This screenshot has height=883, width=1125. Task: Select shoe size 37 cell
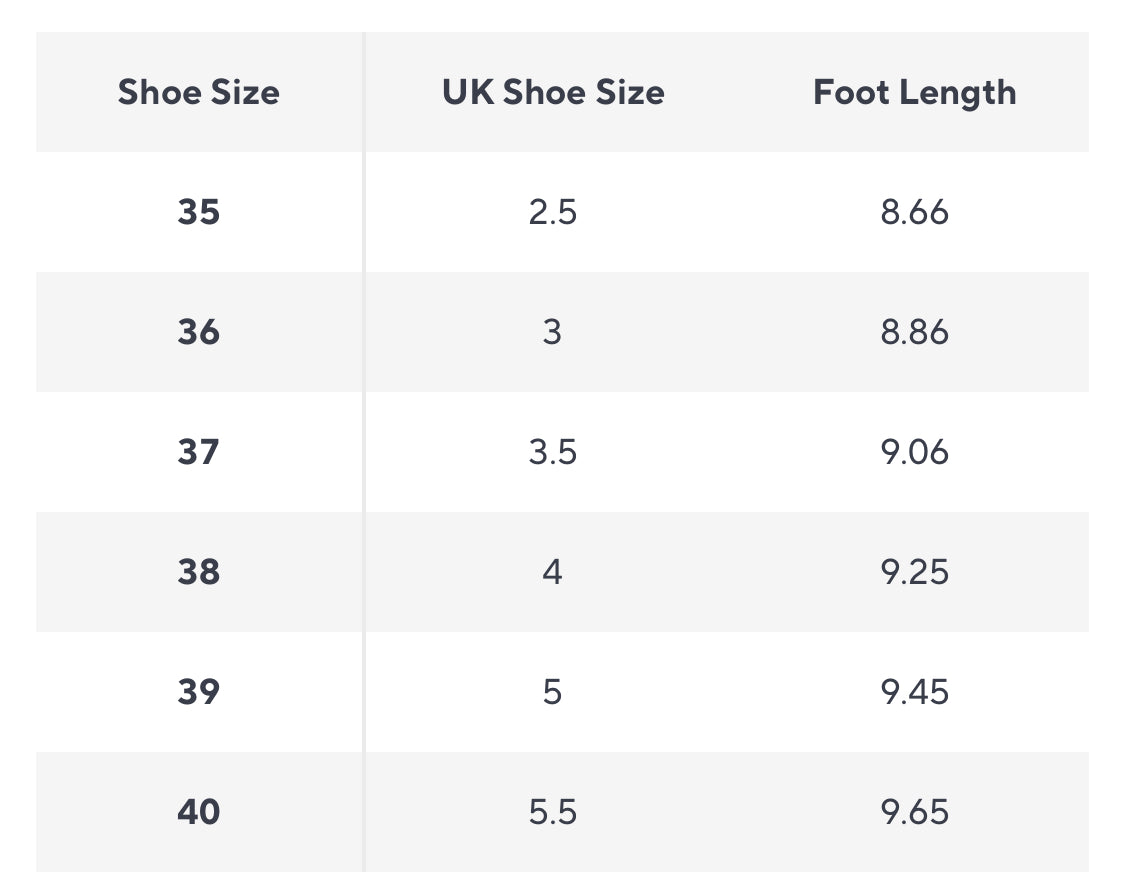(198, 452)
